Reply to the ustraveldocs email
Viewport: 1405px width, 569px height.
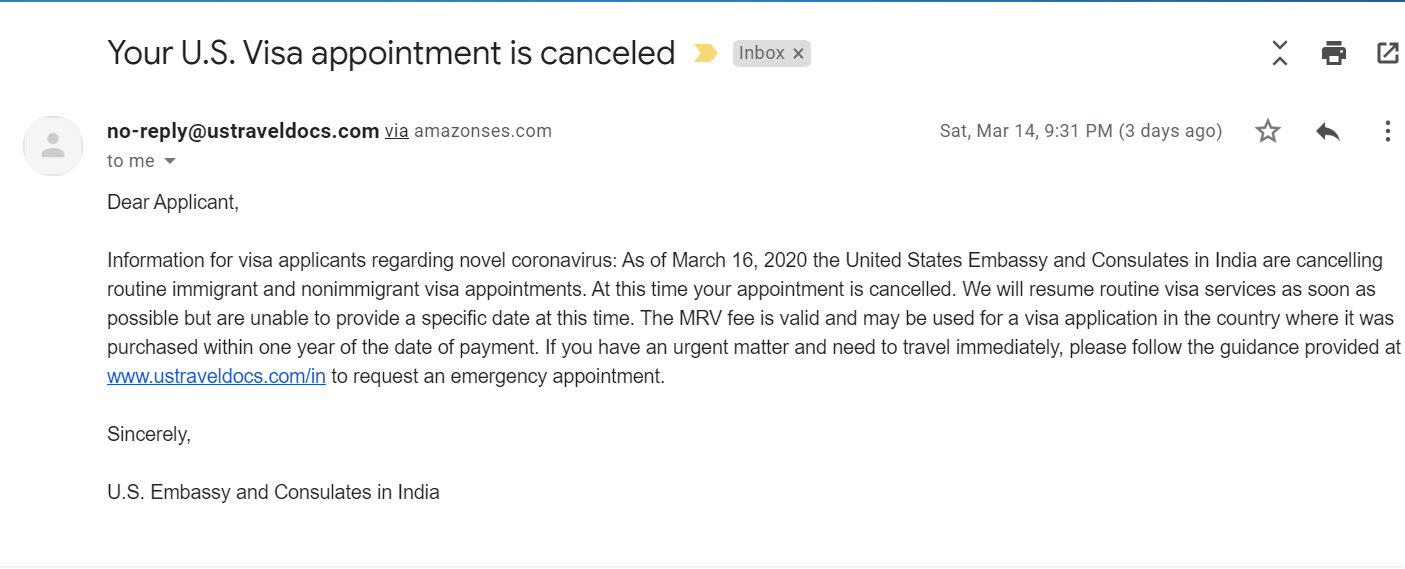pos(1328,131)
